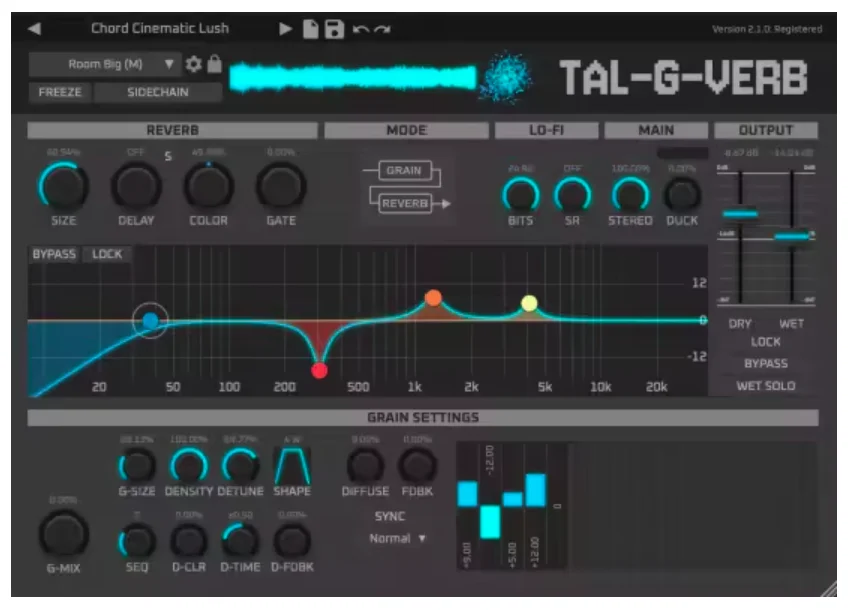This screenshot has width=848, height=610.
Task: Click the WET level fader handle
Action: coord(793,236)
